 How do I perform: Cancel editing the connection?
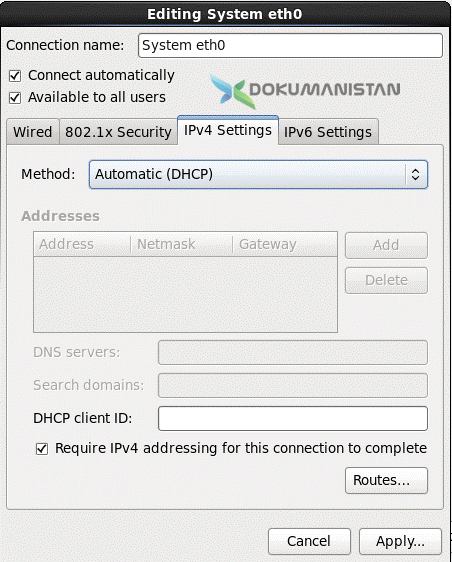tap(309, 541)
